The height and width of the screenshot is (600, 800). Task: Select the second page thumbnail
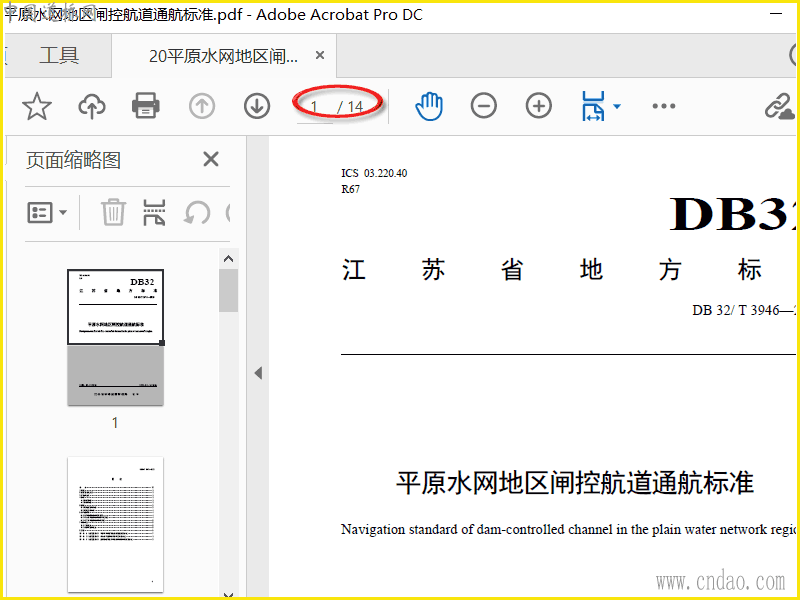click(x=115, y=524)
